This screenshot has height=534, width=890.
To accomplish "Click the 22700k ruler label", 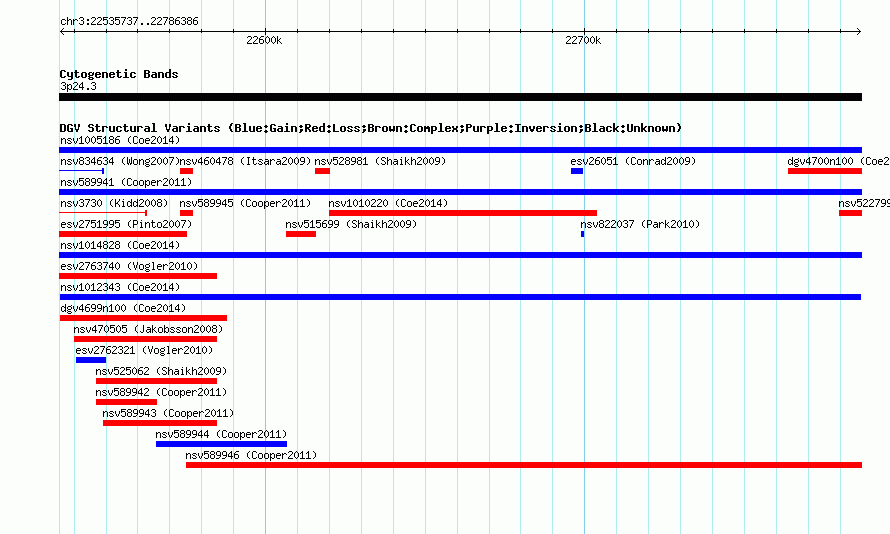I will point(583,40).
